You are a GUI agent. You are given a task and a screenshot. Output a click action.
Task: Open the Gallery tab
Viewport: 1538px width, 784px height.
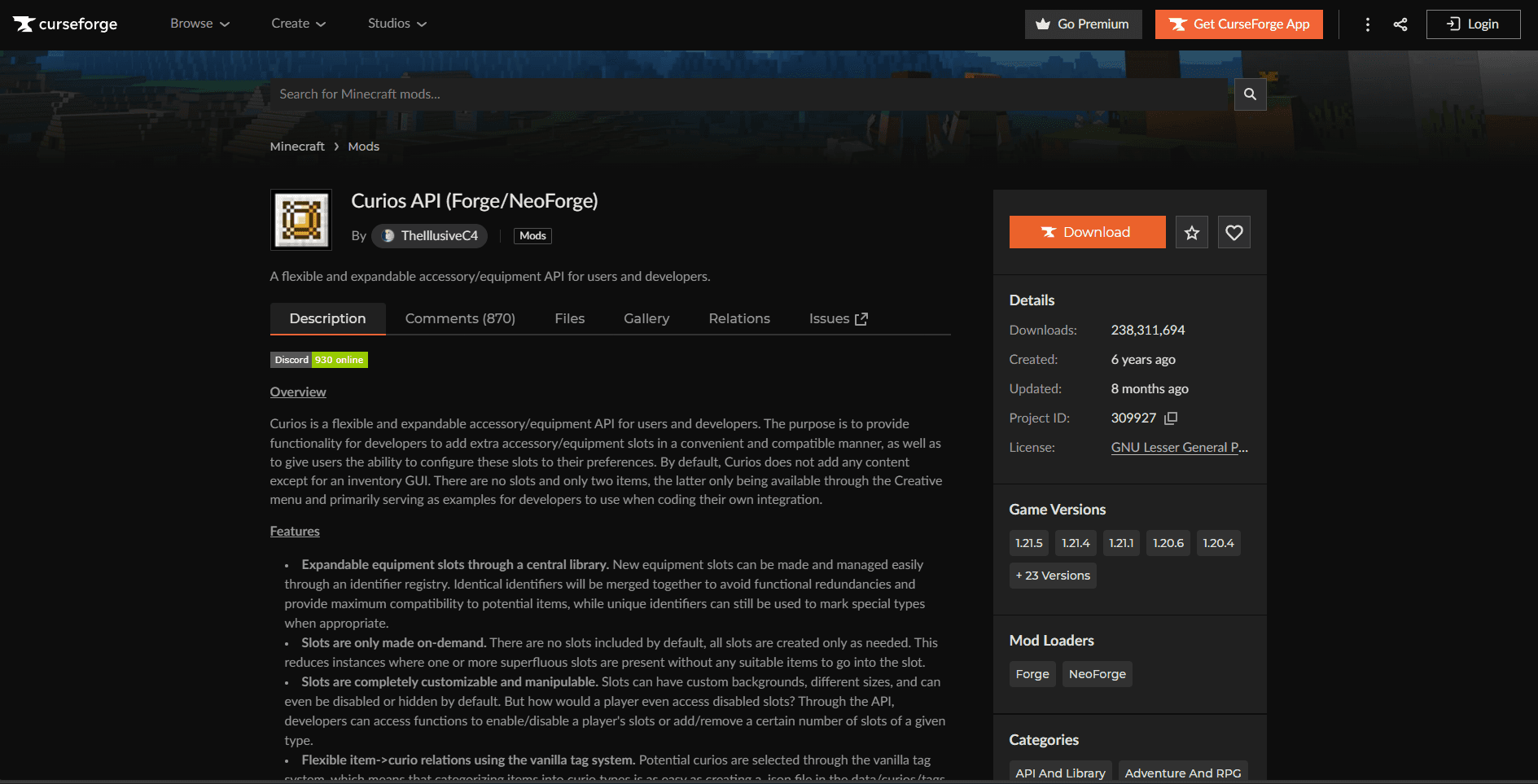[646, 318]
